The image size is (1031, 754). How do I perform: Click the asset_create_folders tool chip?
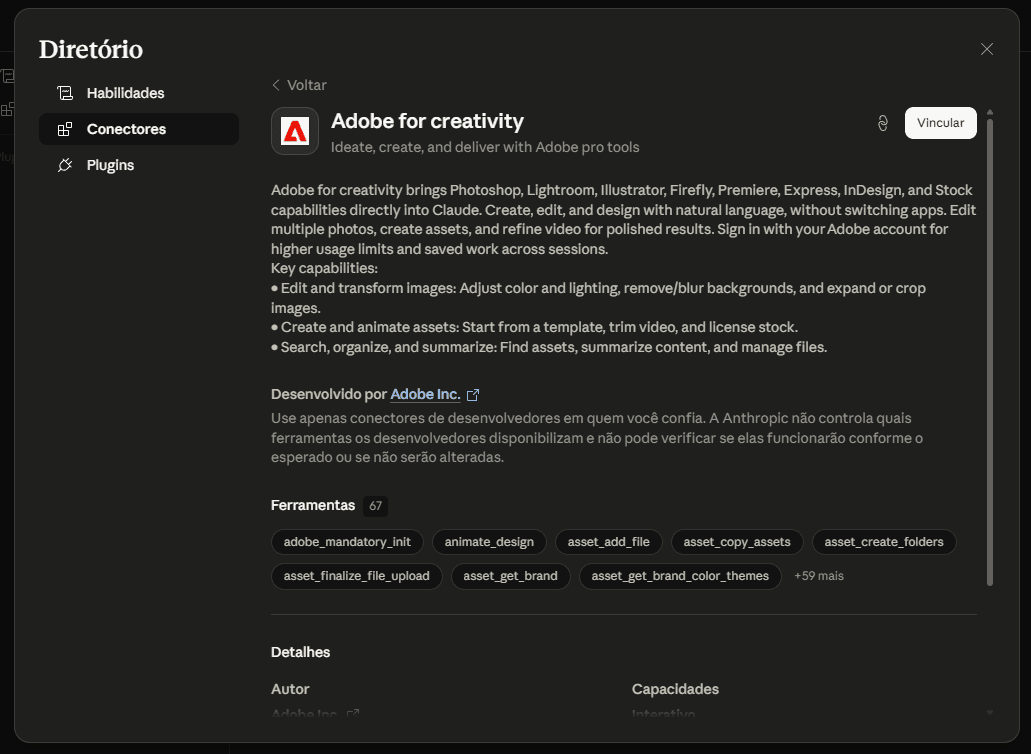(884, 542)
